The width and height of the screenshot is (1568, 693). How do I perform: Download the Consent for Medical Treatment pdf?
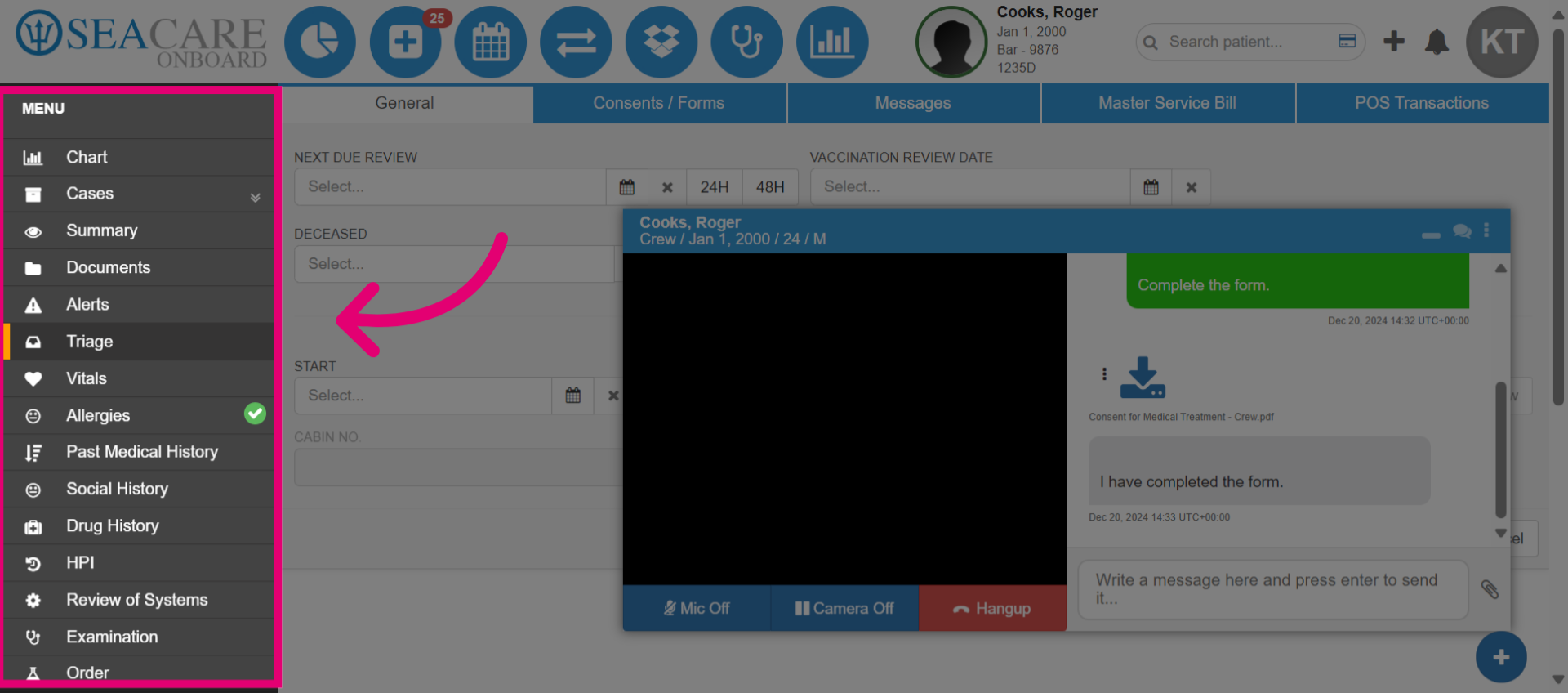pos(1143,378)
